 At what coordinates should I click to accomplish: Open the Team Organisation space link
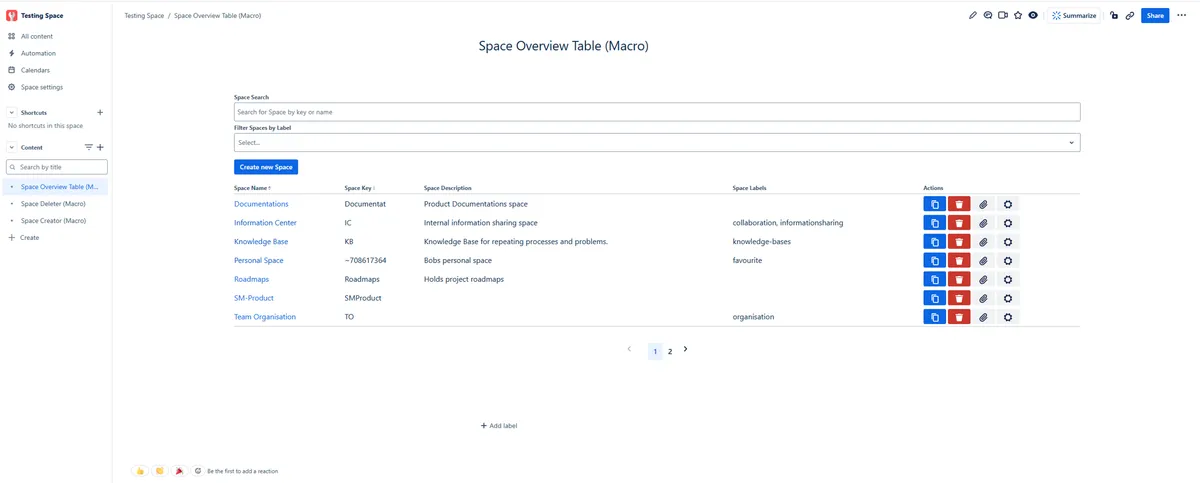click(265, 317)
